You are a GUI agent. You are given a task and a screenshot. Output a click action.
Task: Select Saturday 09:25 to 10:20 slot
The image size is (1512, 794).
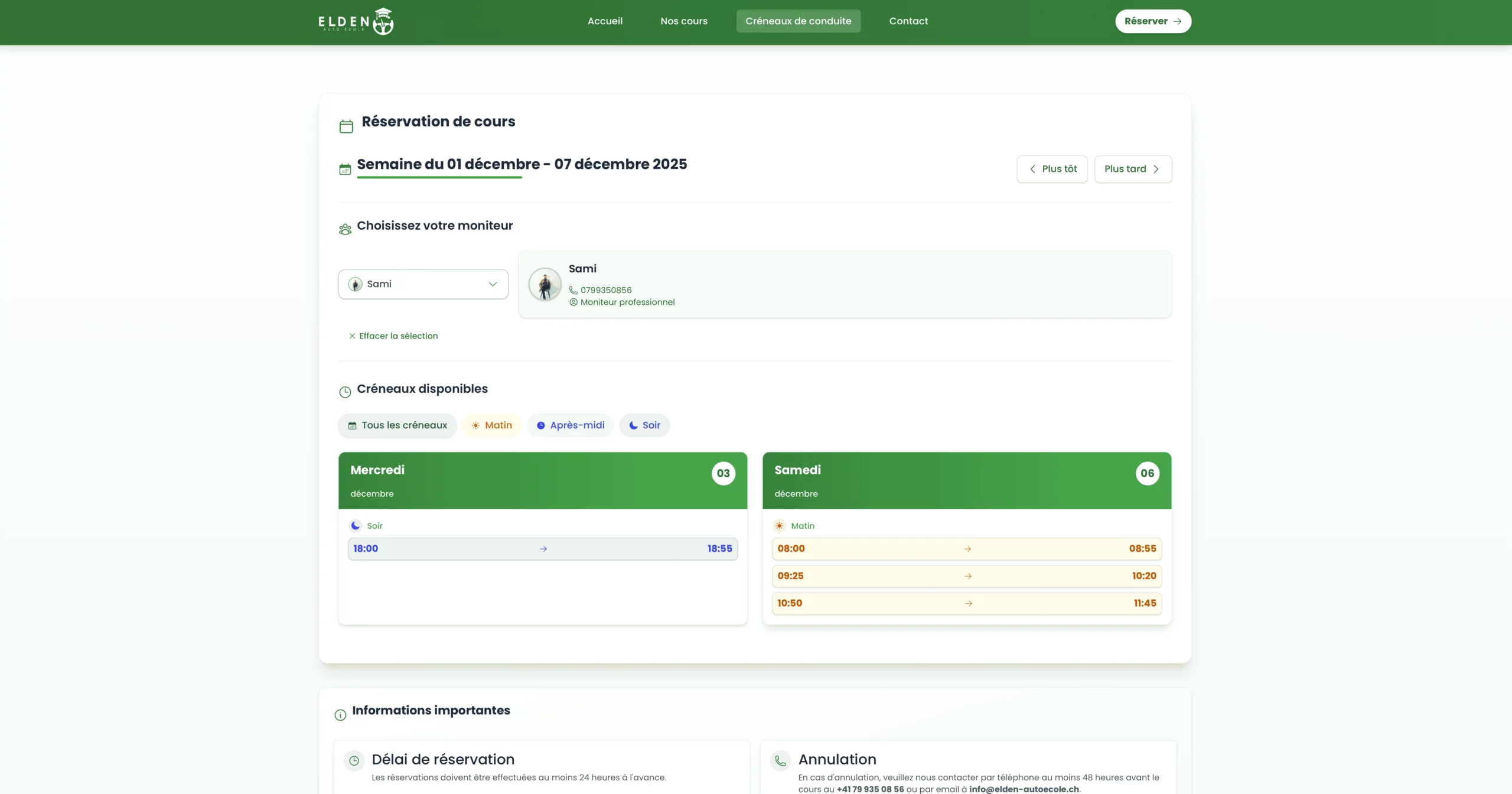click(967, 576)
